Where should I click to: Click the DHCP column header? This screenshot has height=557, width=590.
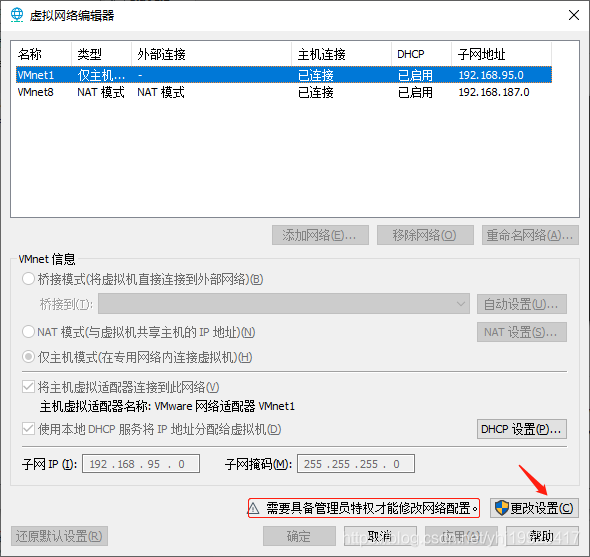click(x=421, y=54)
